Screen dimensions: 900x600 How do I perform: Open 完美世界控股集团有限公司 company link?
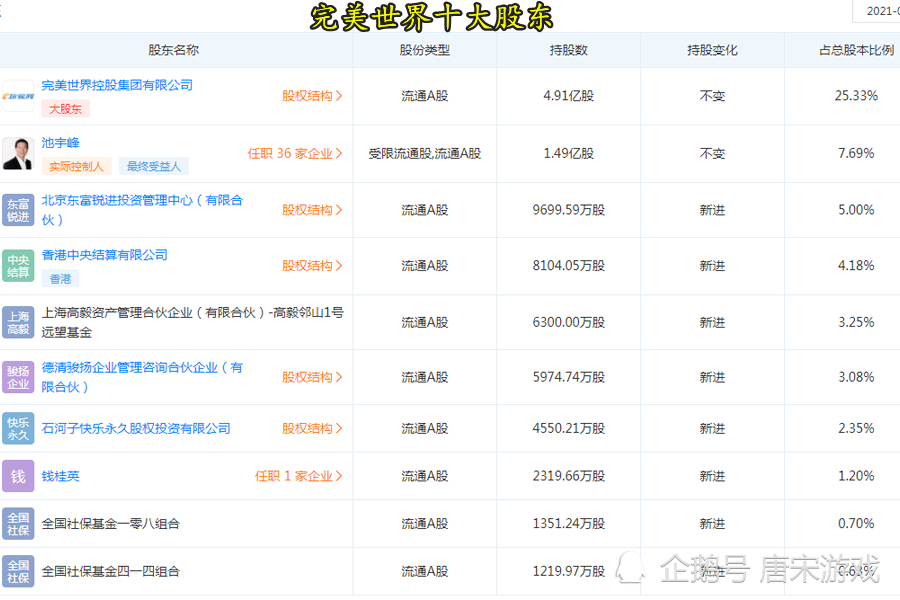(x=117, y=85)
